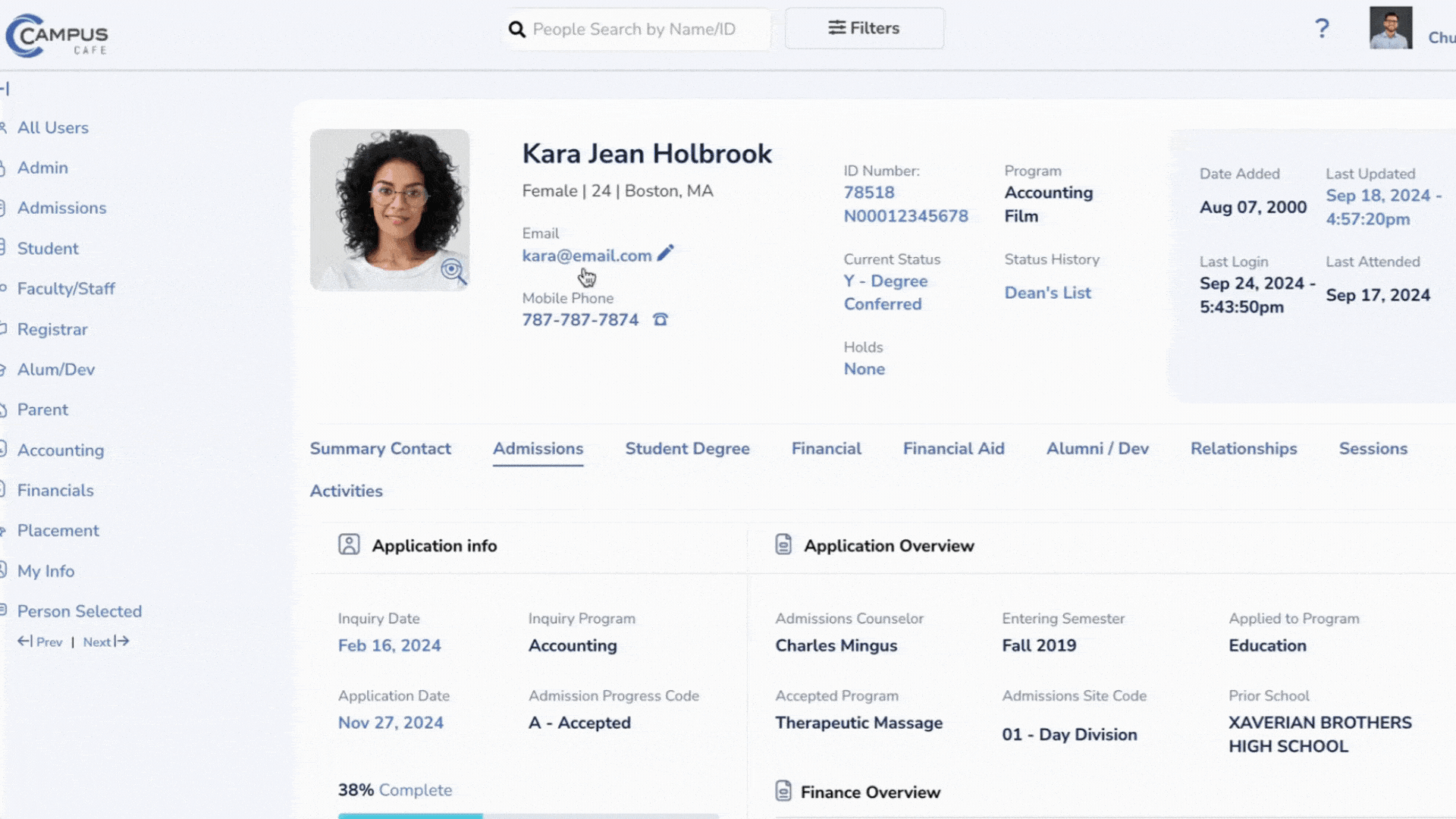Click Kara's profile photo thumbnail
1456x819 pixels.
(389, 209)
